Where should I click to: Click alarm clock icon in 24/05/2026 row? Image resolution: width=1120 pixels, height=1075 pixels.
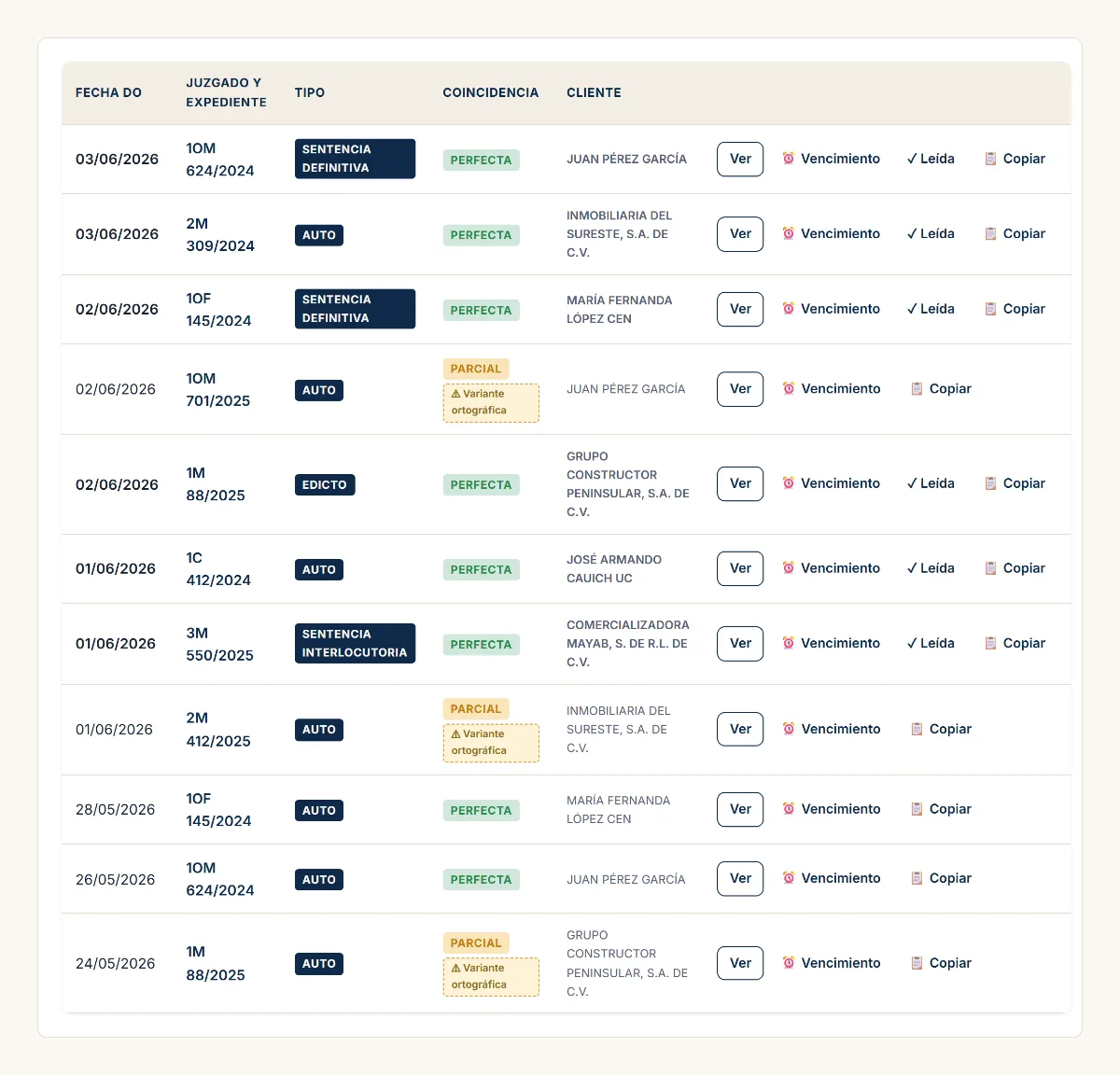coord(789,963)
